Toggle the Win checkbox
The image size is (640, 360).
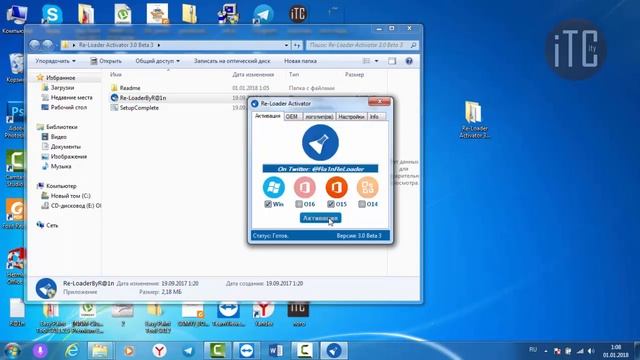(268, 204)
